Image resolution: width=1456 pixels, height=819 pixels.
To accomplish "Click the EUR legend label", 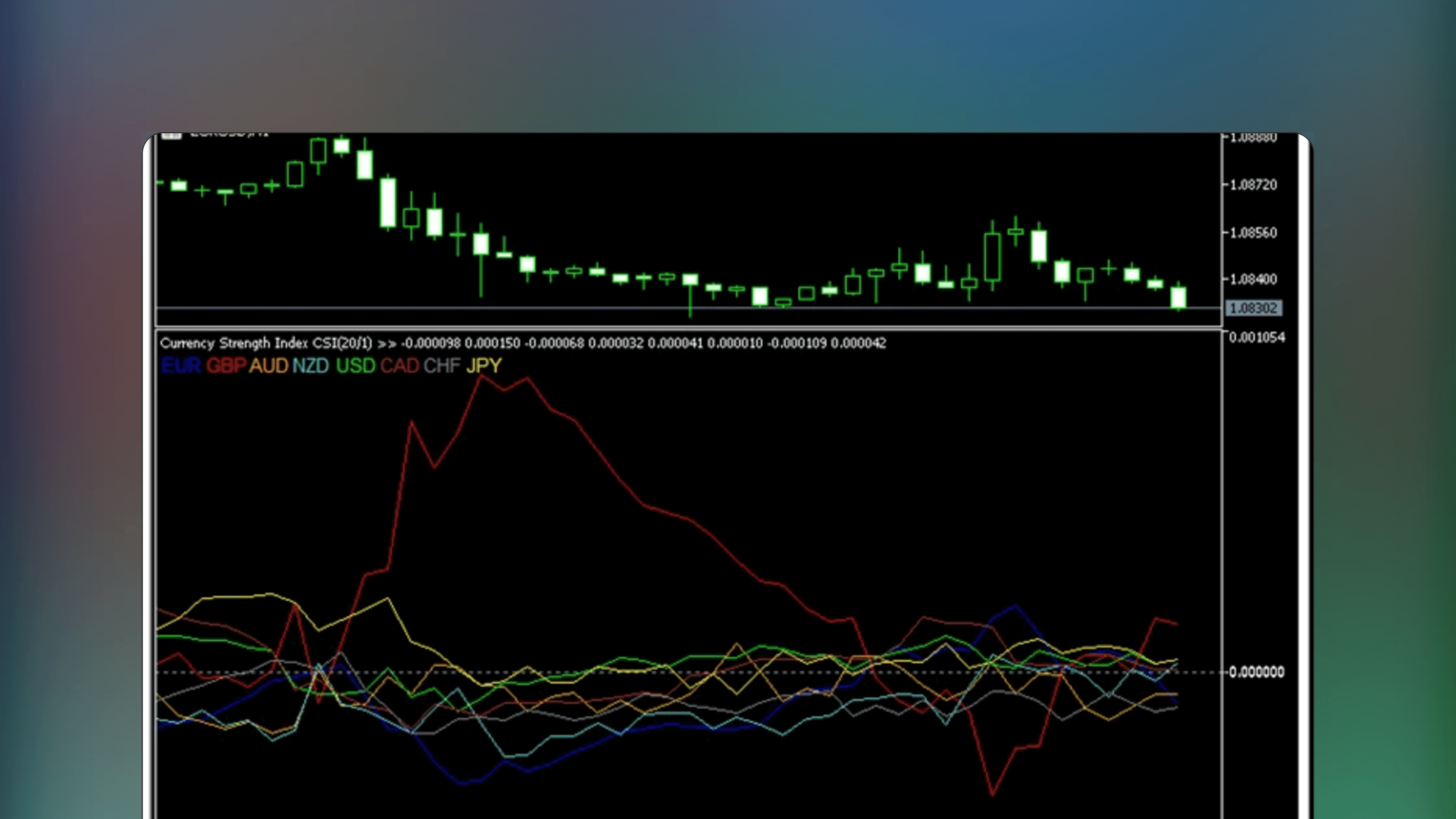I will pyautogui.click(x=181, y=366).
